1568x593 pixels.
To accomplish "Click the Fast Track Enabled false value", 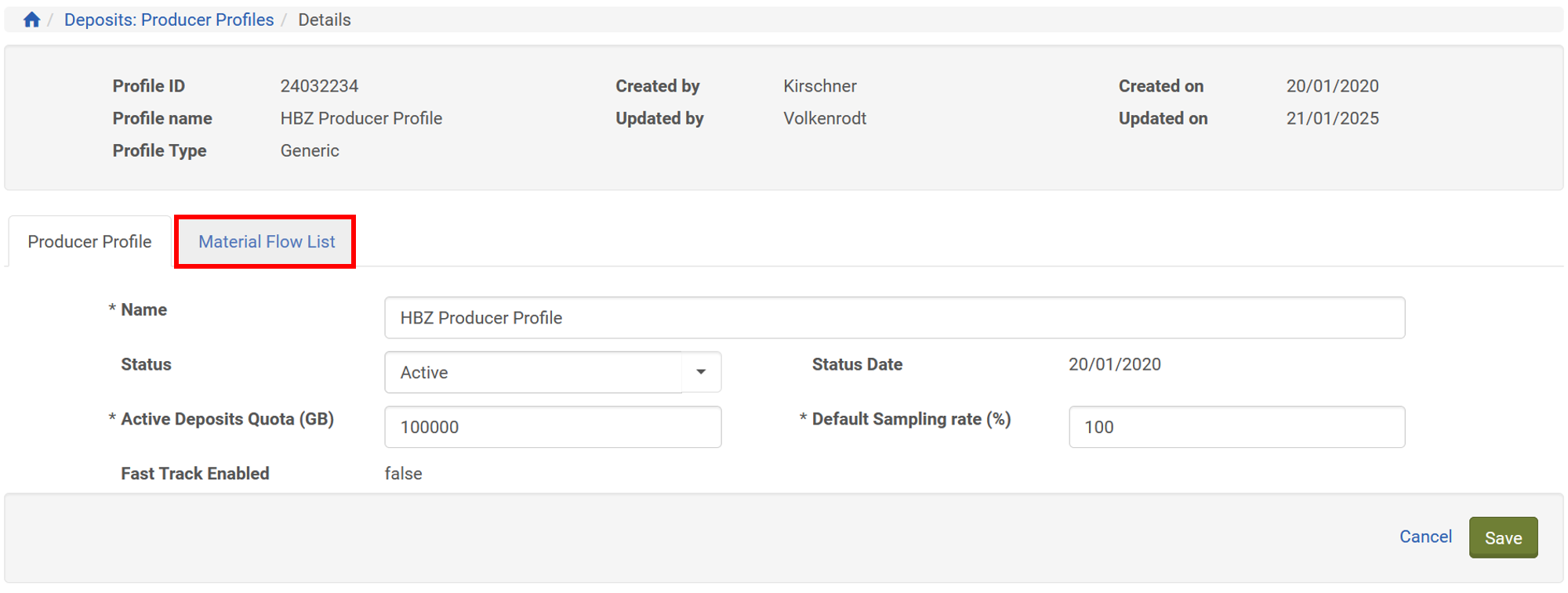I will click(403, 473).
